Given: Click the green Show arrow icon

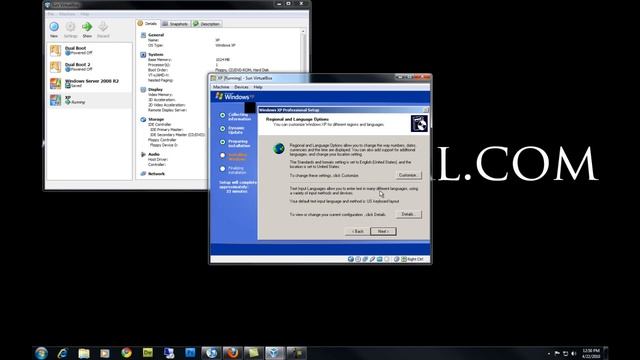Looking at the screenshot, I should point(87,27).
